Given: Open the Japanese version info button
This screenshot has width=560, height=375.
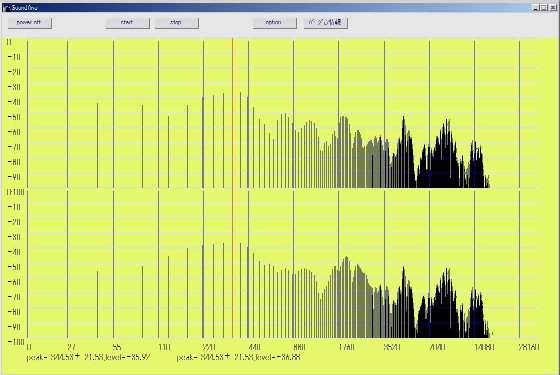Looking at the screenshot, I should (x=325, y=23).
